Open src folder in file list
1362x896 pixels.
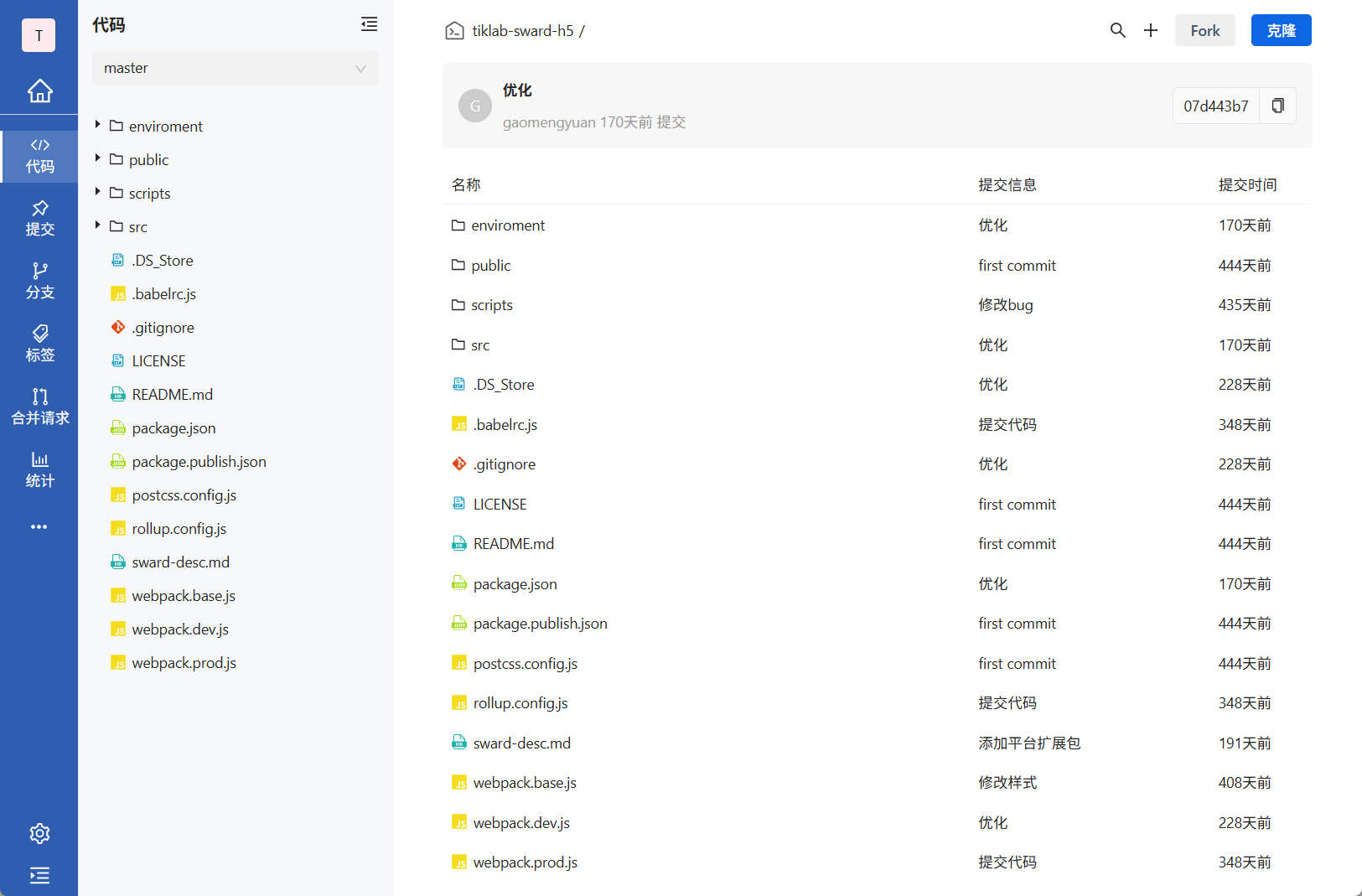[480, 345]
